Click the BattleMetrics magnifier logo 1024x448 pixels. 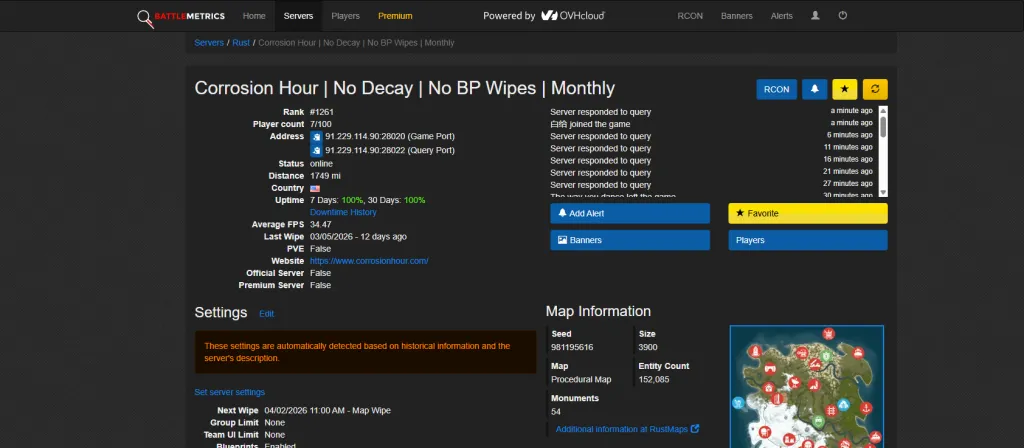[145, 18]
